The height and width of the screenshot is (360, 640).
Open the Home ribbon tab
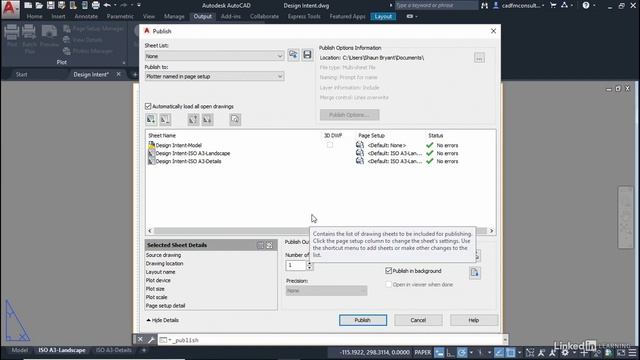(34, 16)
